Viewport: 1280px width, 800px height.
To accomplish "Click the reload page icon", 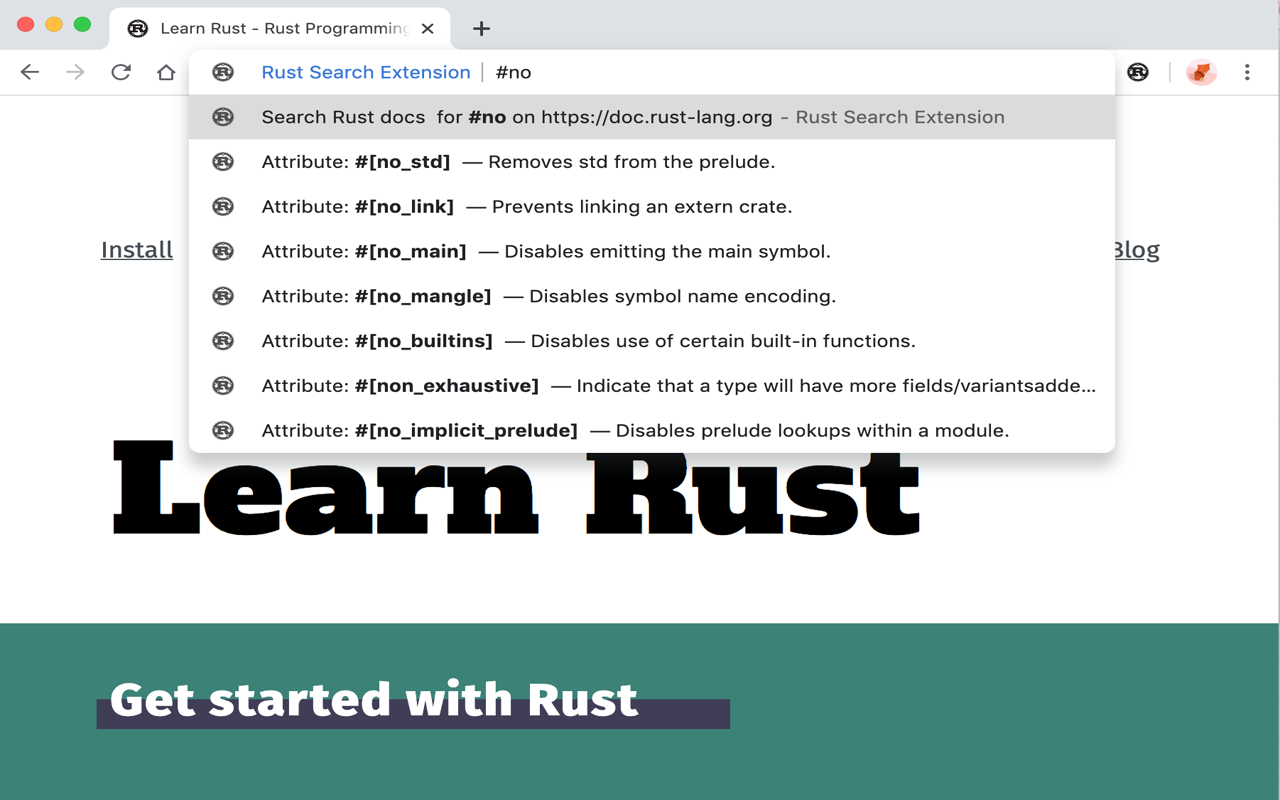I will [x=121, y=72].
